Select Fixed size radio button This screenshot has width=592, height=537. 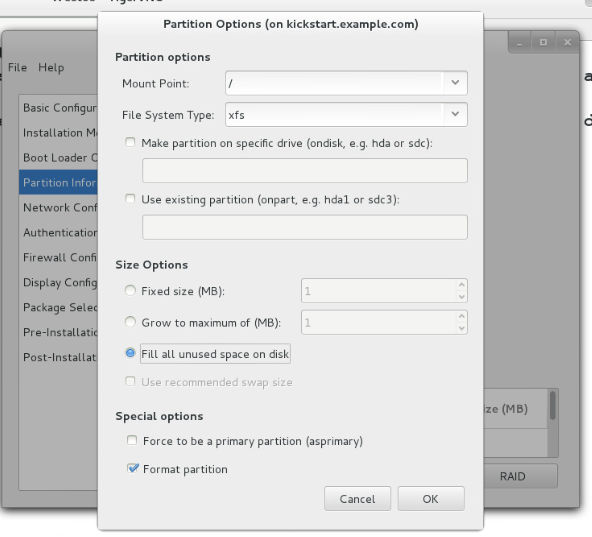tap(130, 291)
